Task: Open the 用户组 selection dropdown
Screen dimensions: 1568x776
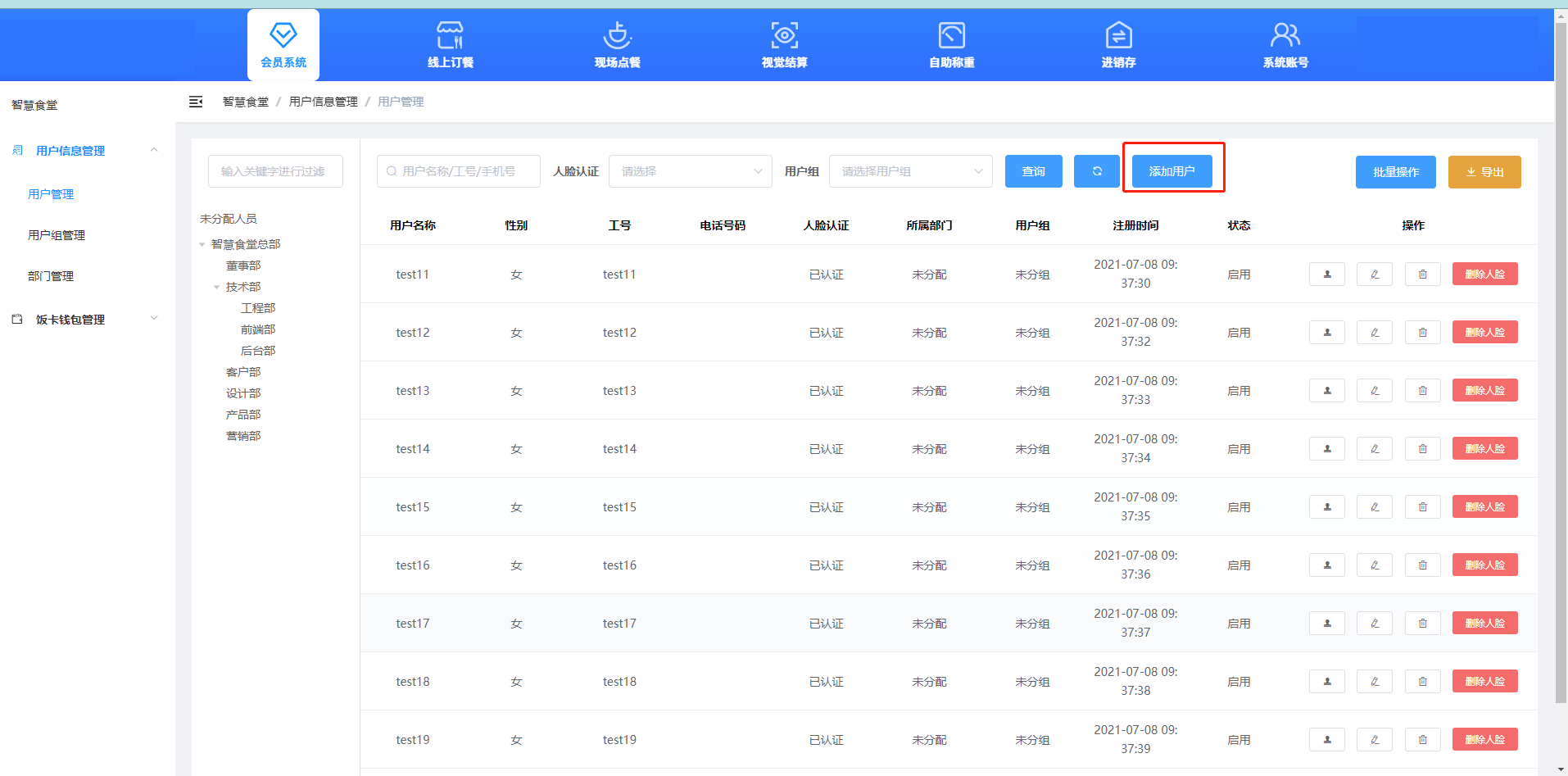Action: (910, 171)
